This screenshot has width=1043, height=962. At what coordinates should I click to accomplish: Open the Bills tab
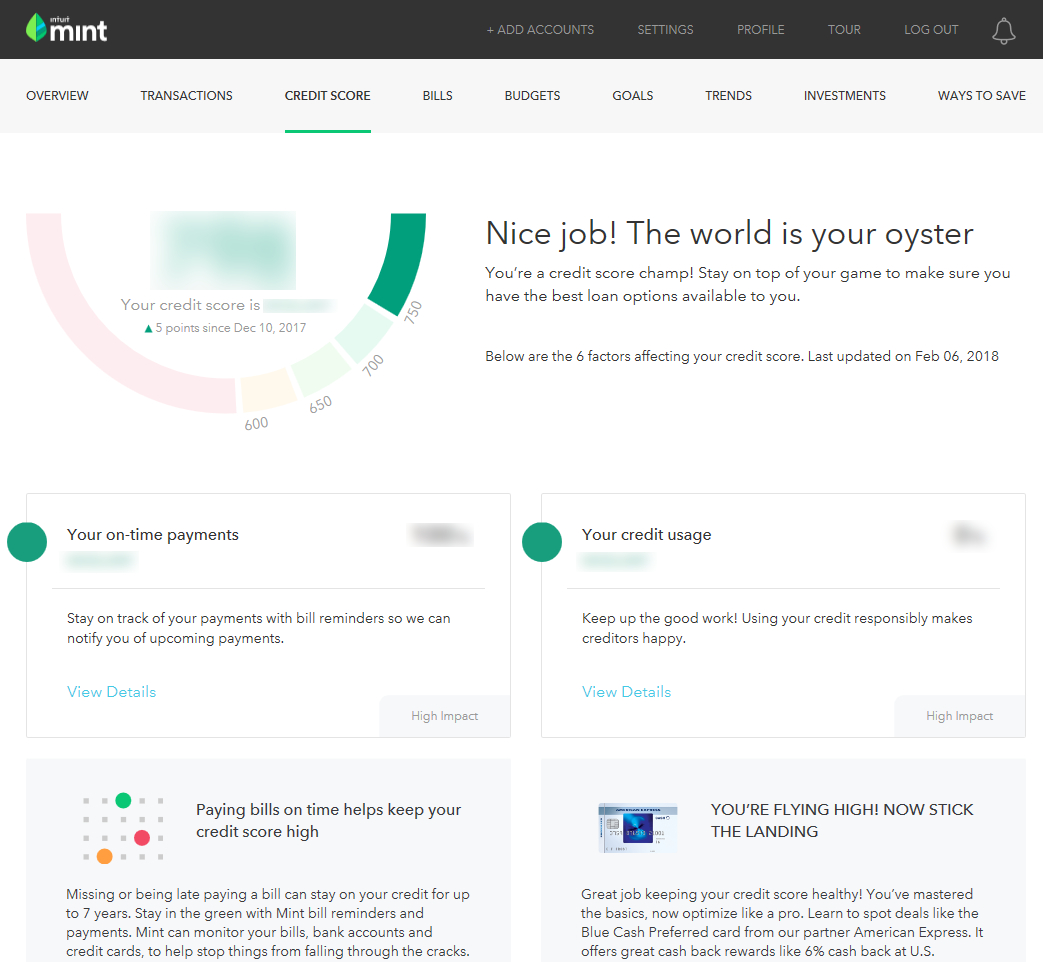point(438,96)
